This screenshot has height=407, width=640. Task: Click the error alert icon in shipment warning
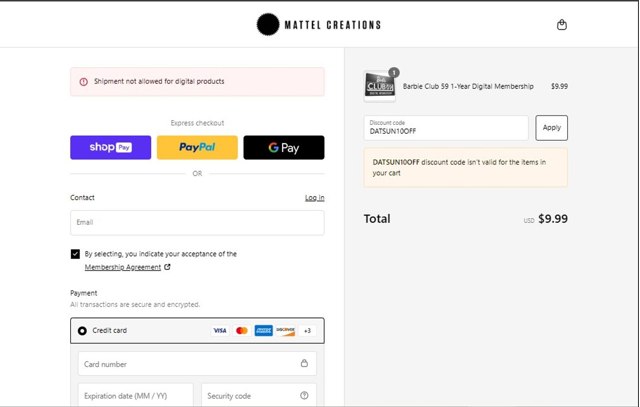(x=84, y=82)
